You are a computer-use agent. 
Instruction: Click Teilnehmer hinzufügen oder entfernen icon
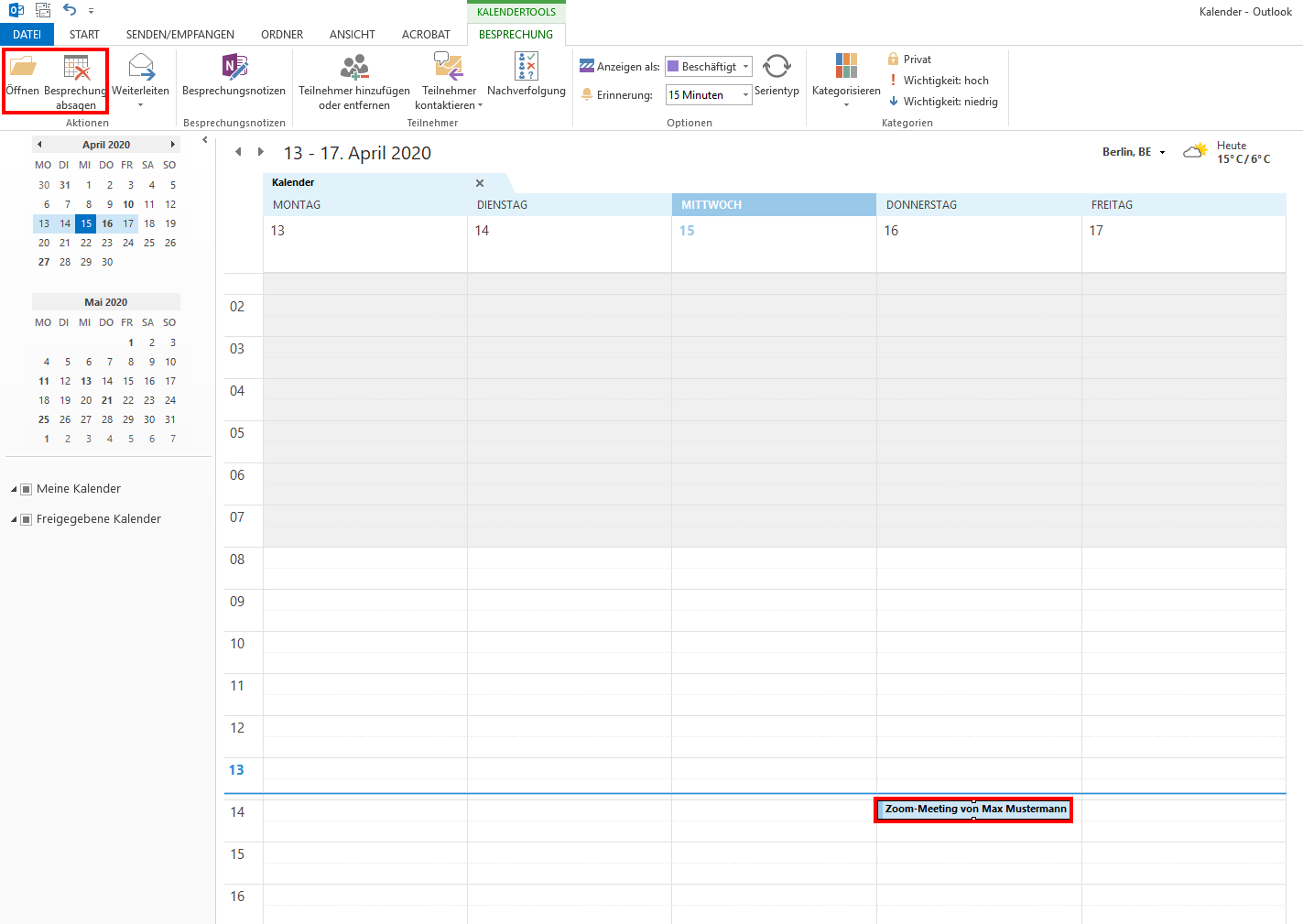(x=354, y=68)
